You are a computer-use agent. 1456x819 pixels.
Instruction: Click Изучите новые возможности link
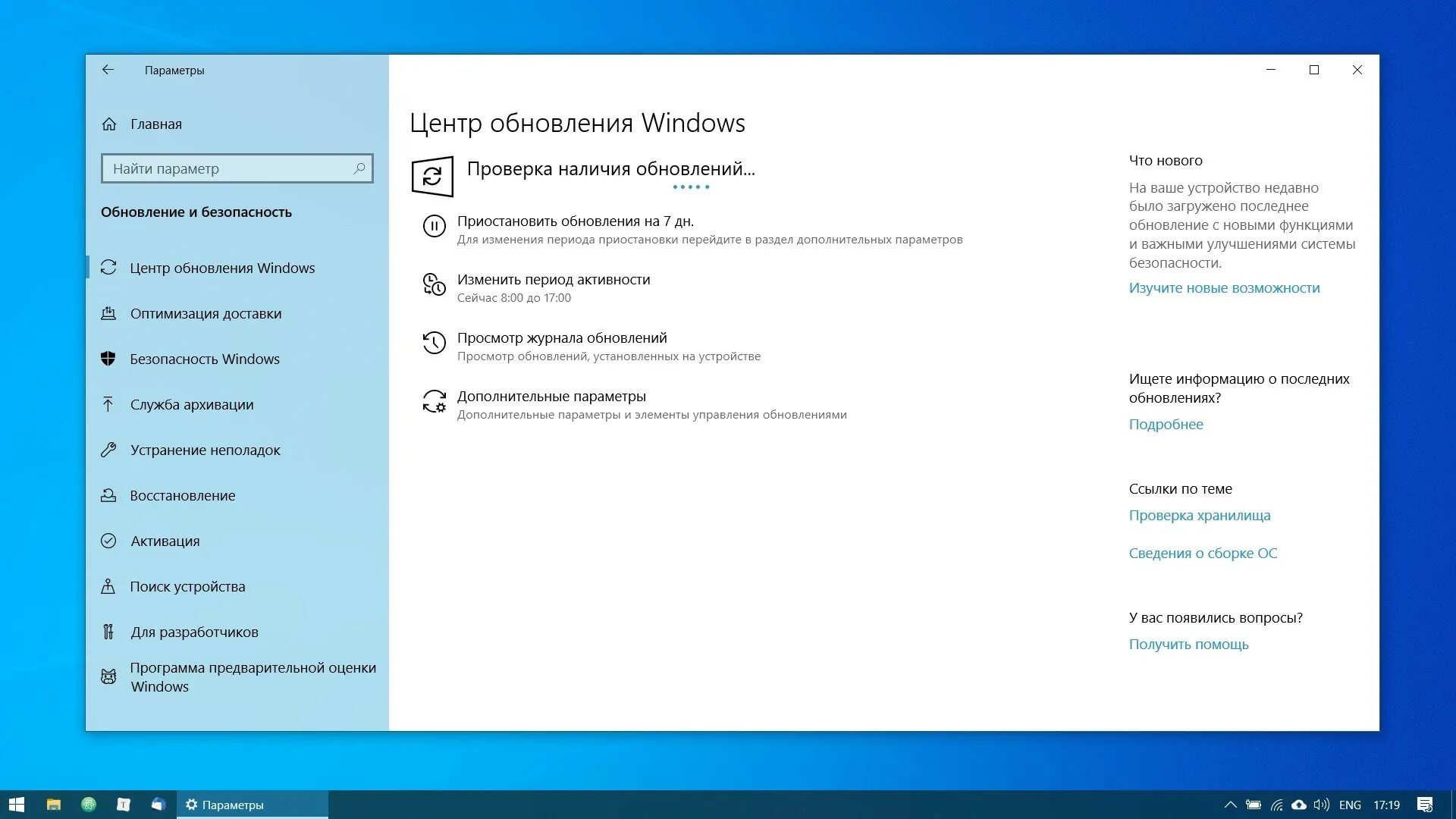(1224, 288)
